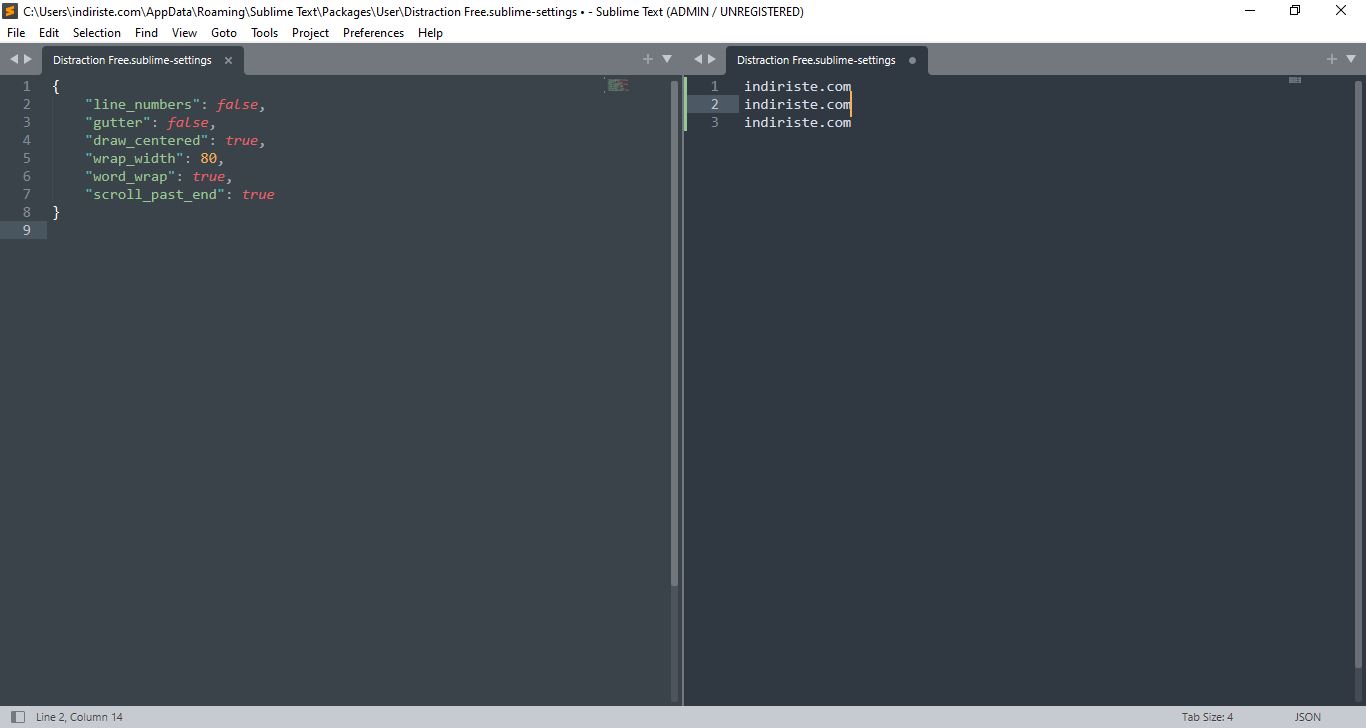
Task: Add new tab in left pane
Action: click(648, 59)
